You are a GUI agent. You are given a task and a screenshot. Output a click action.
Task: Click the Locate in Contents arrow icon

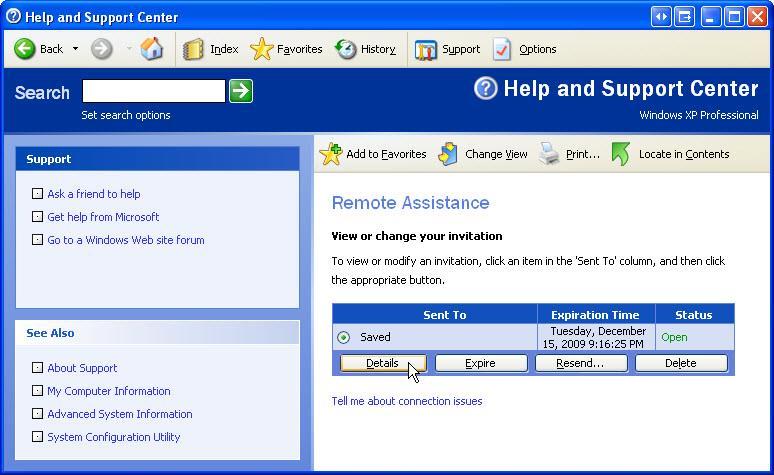pyautogui.click(x=621, y=154)
